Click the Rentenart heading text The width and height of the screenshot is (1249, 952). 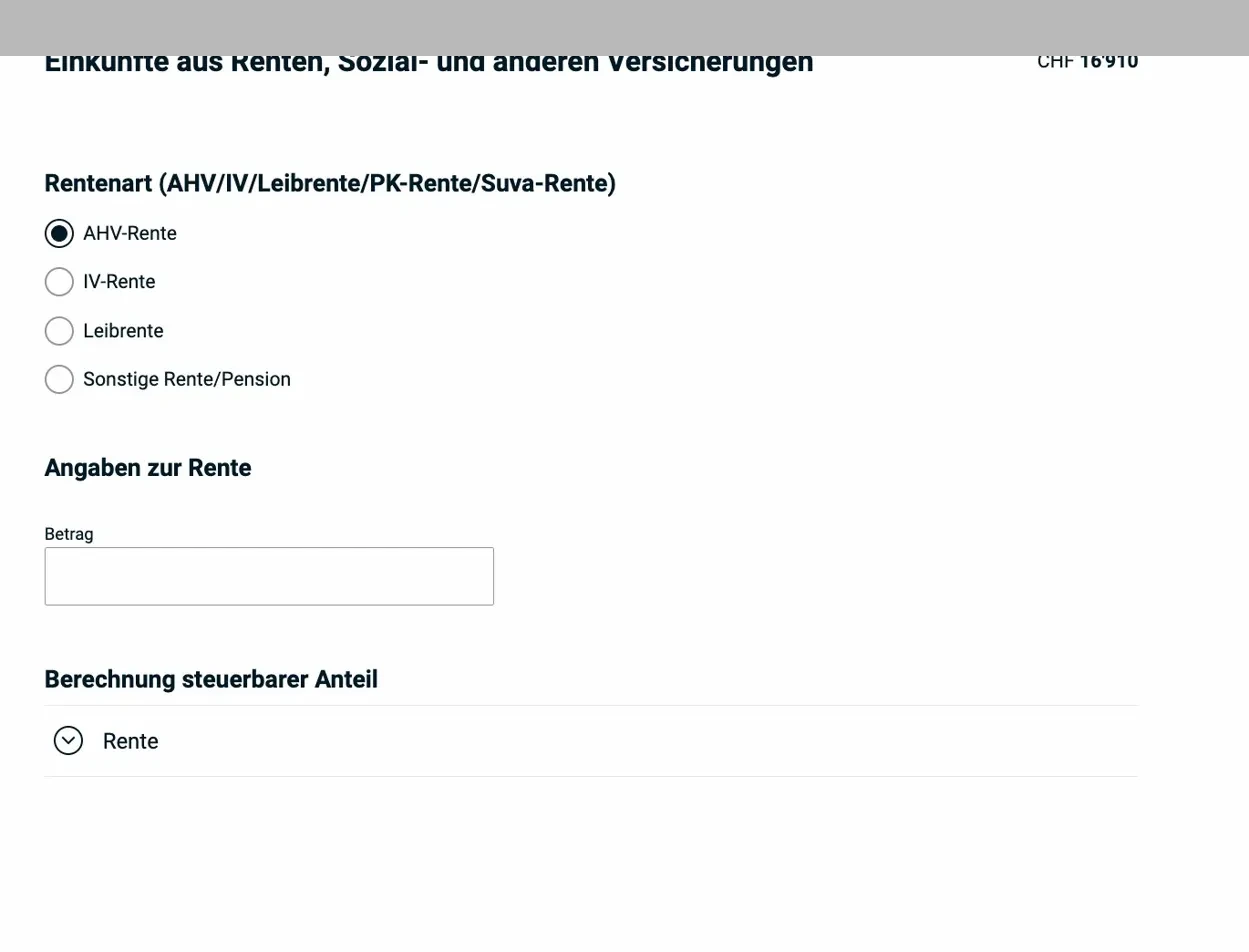coord(330,183)
